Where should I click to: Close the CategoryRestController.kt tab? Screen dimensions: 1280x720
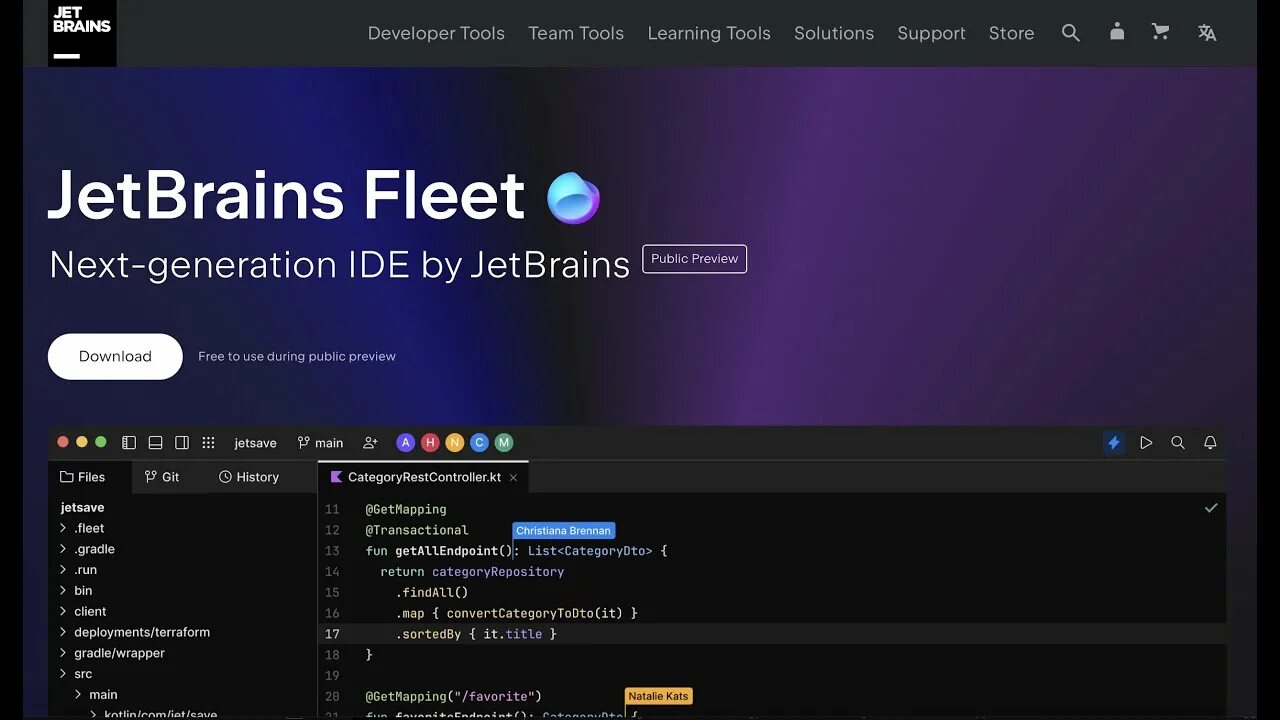point(513,478)
